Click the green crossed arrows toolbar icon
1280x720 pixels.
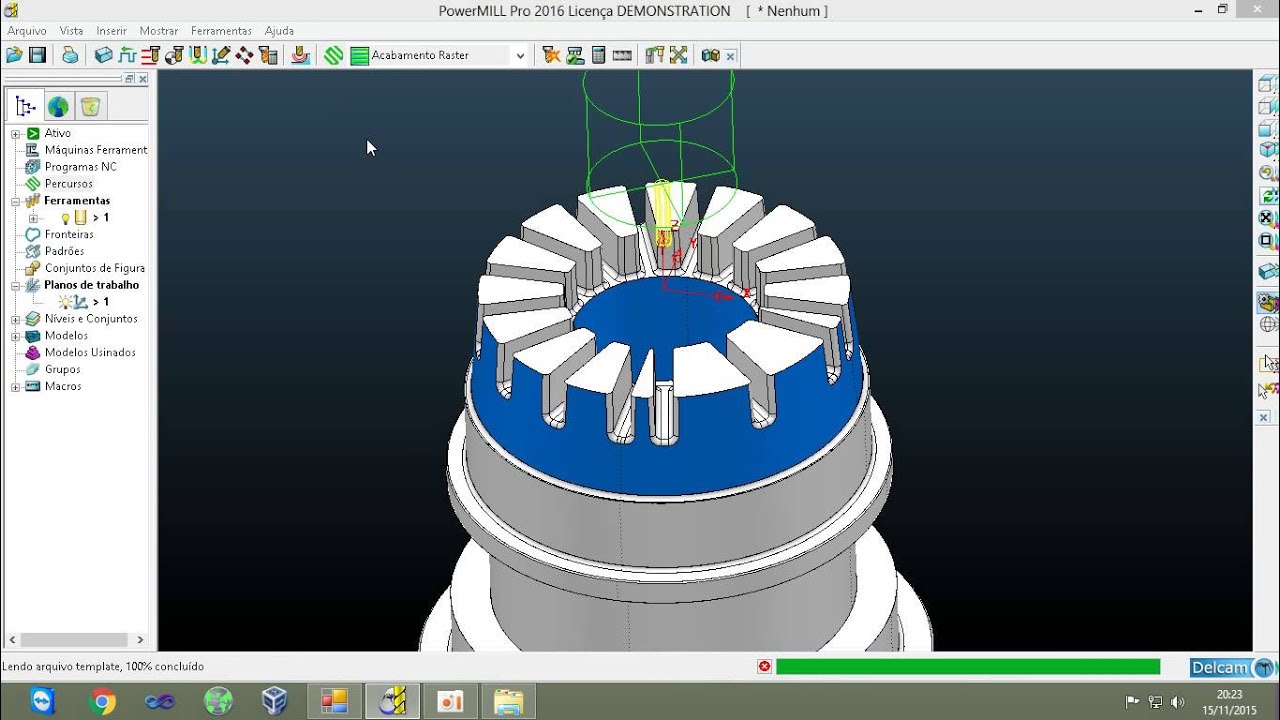point(679,55)
